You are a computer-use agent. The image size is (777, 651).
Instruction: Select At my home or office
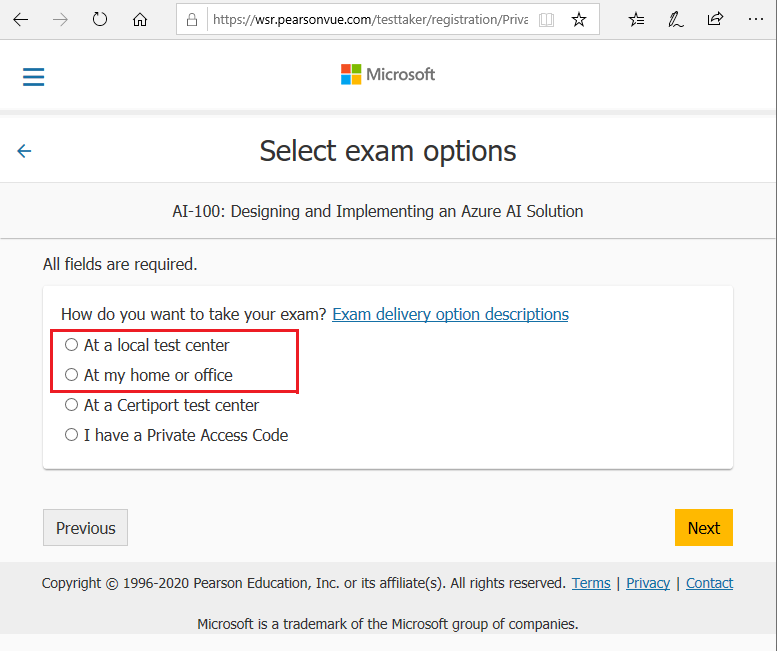pyautogui.click(x=71, y=375)
